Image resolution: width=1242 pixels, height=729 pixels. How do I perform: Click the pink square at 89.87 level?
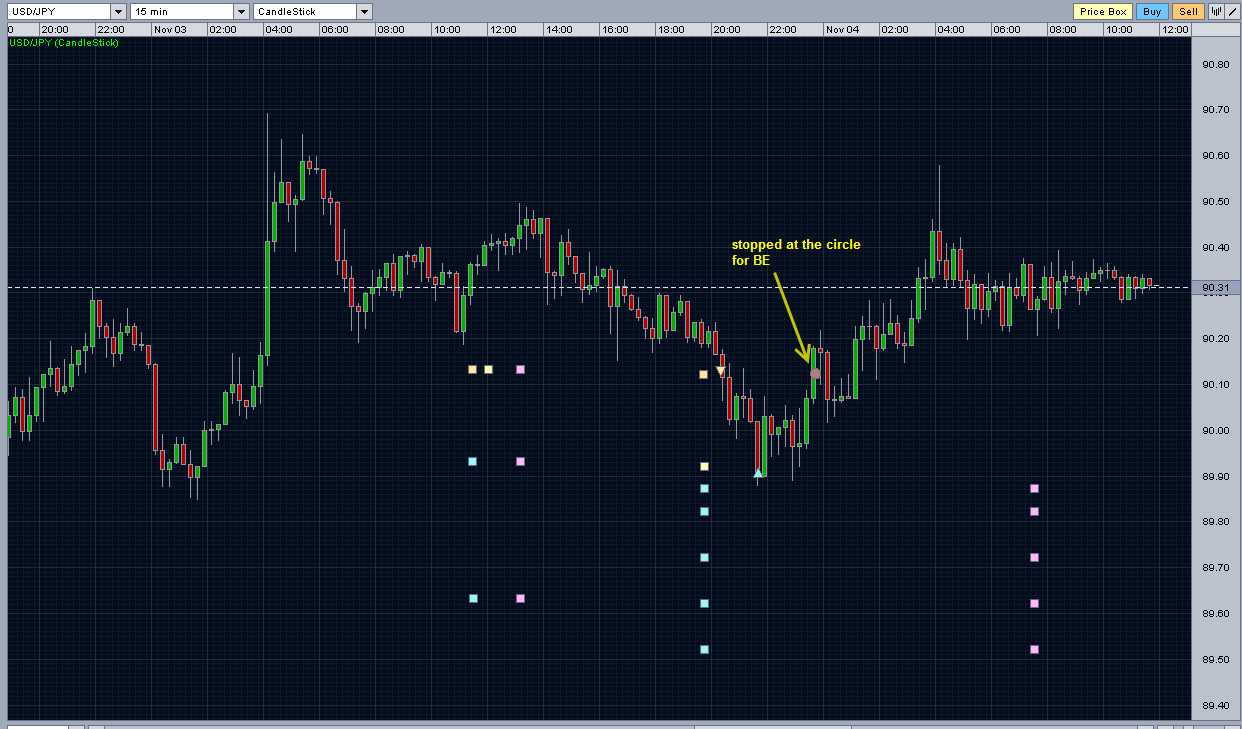pos(1034,489)
